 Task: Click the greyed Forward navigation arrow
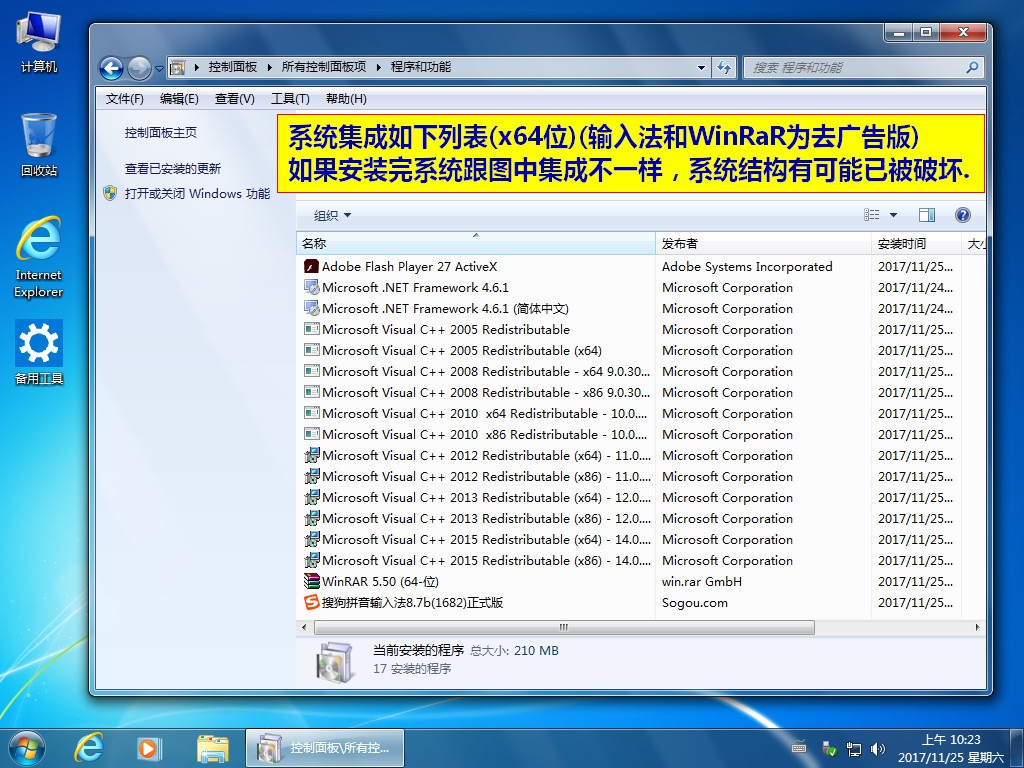(138, 67)
